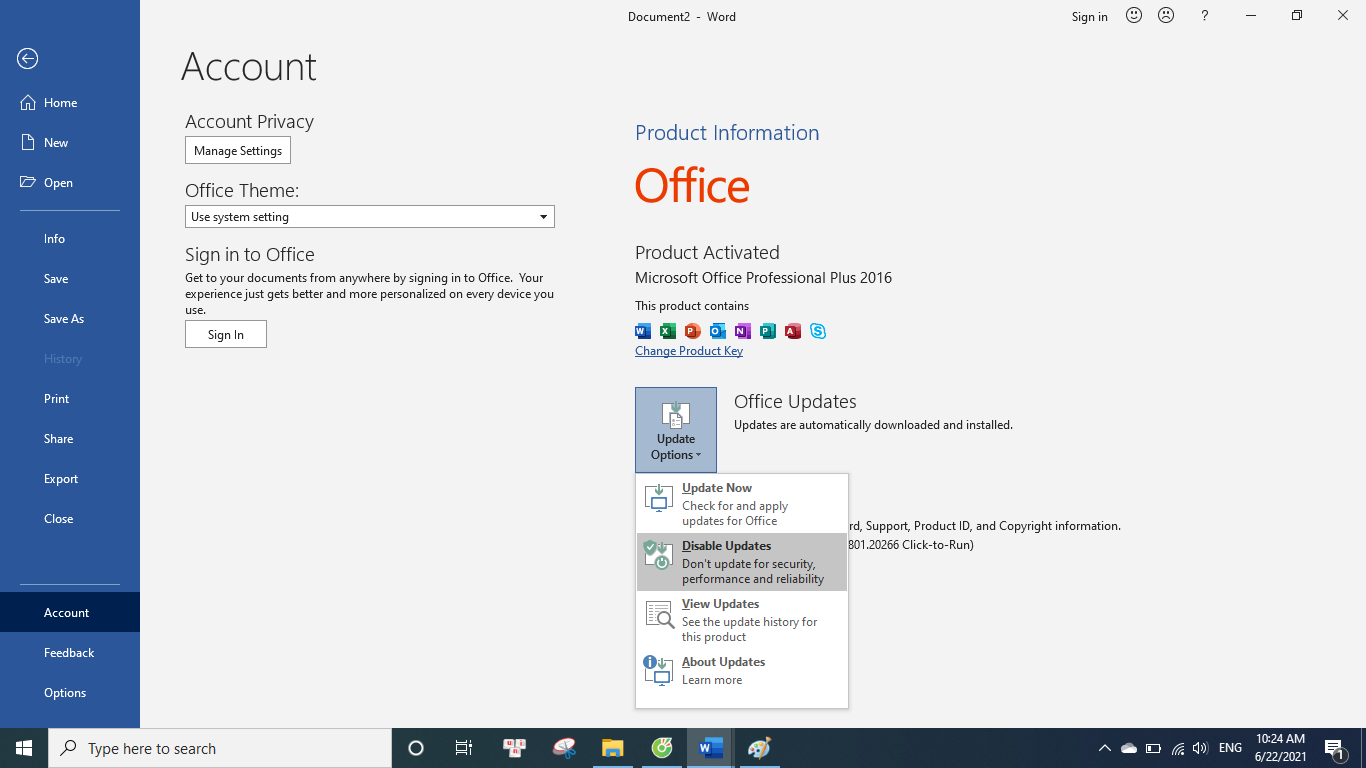This screenshot has width=1366, height=768.
Task: Click the Outlook icon in the product list
Action: click(717, 331)
